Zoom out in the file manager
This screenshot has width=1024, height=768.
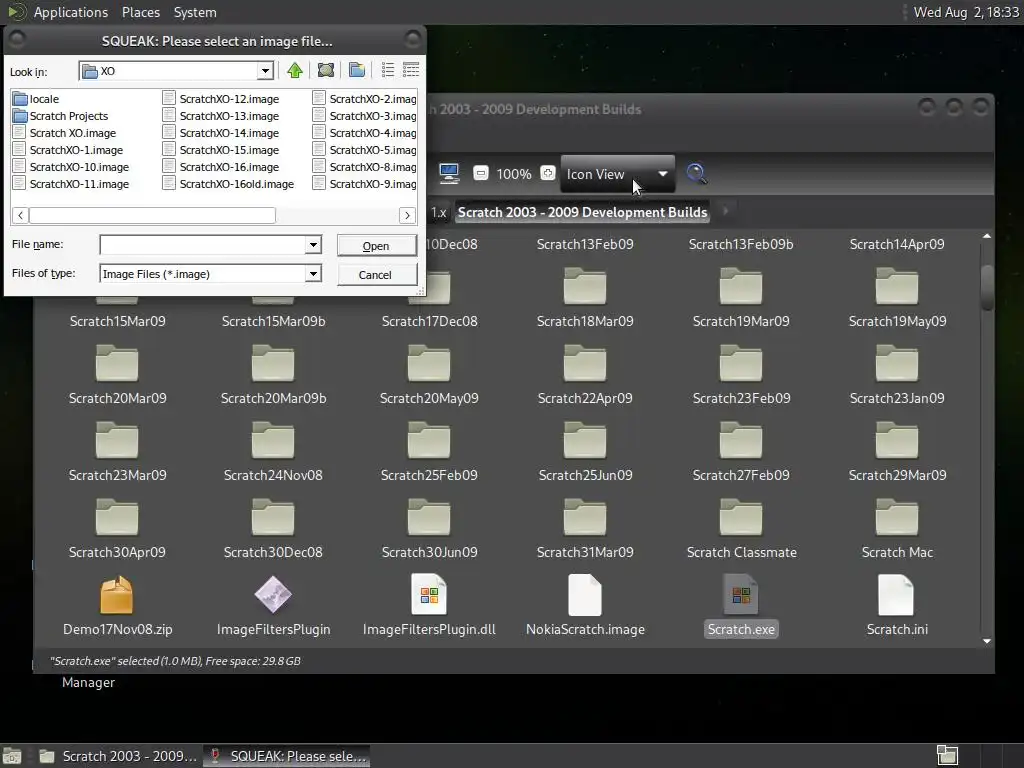click(481, 174)
